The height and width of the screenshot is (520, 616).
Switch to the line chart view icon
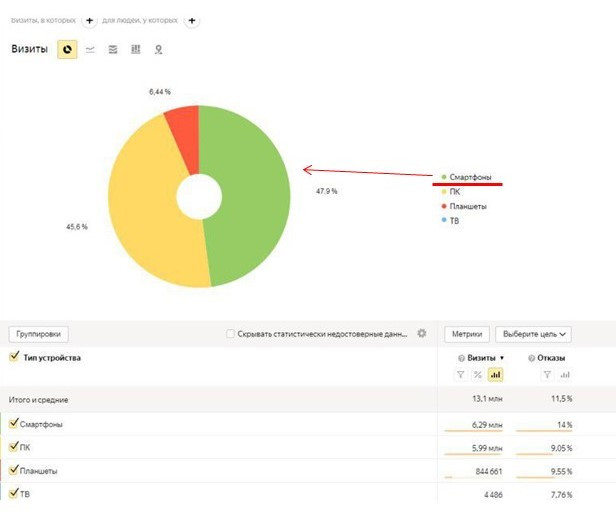[90, 49]
